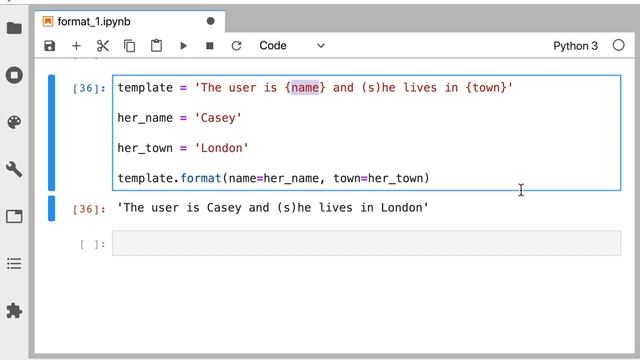Restart the kernel
The image size is (640, 360).
(x=236, y=46)
